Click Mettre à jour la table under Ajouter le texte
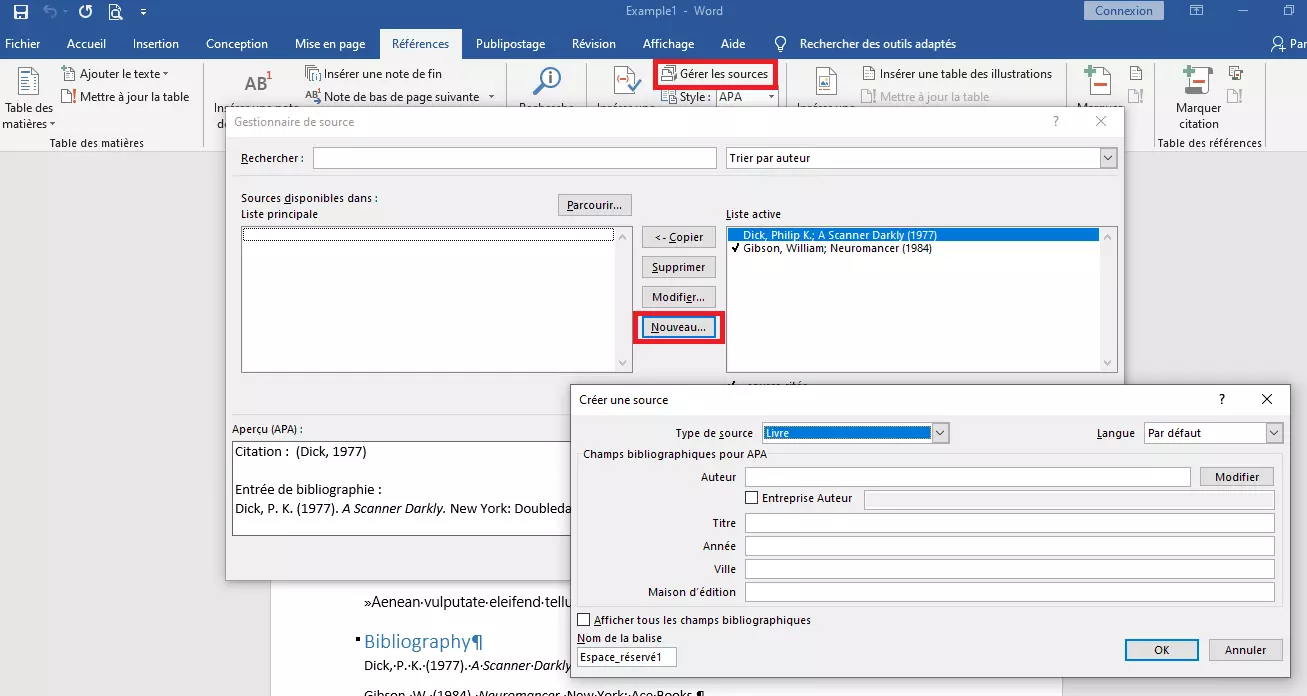 [125, 97]
